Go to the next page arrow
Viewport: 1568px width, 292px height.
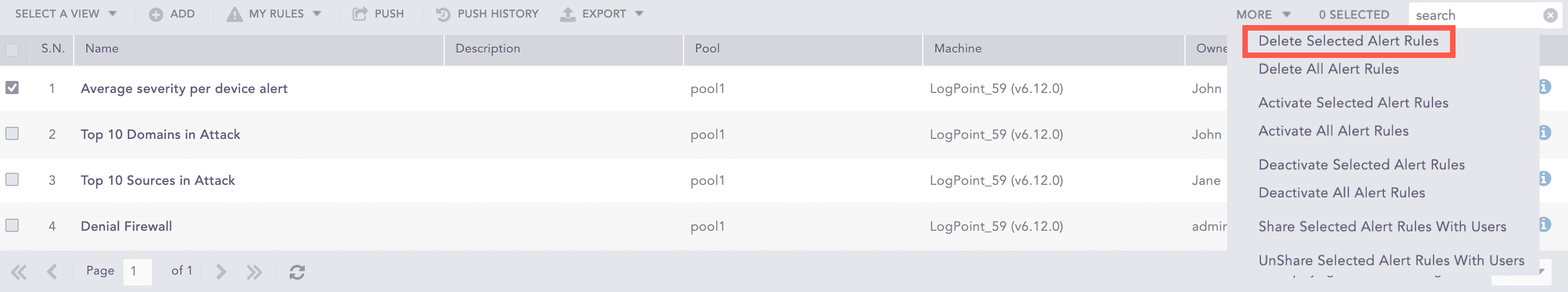(x=221, y=272)
